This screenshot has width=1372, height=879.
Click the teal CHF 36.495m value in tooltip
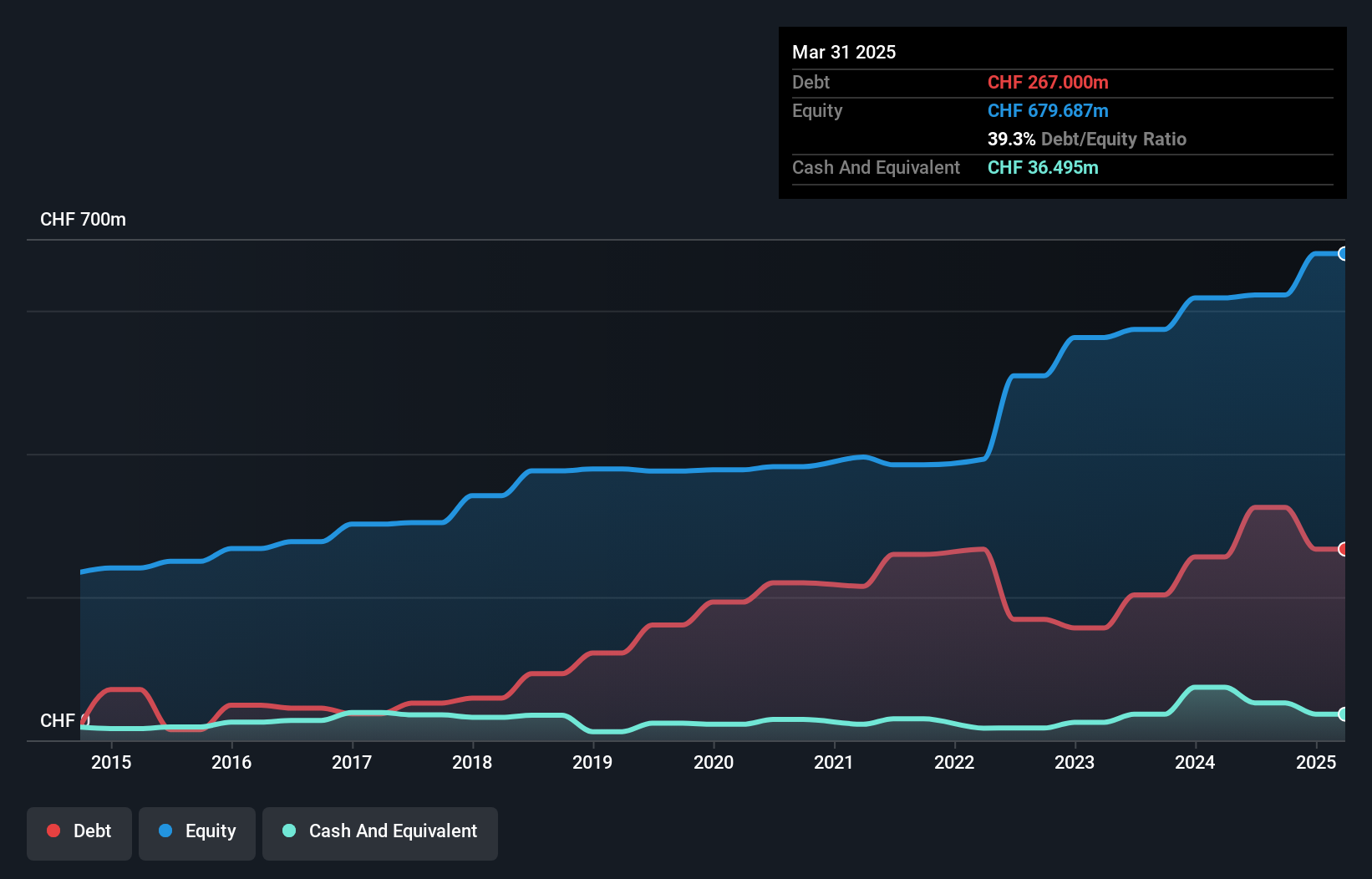pos(1043,167)
